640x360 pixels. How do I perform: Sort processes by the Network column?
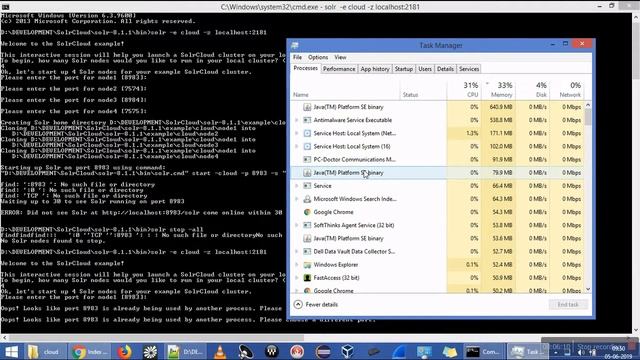567,90
